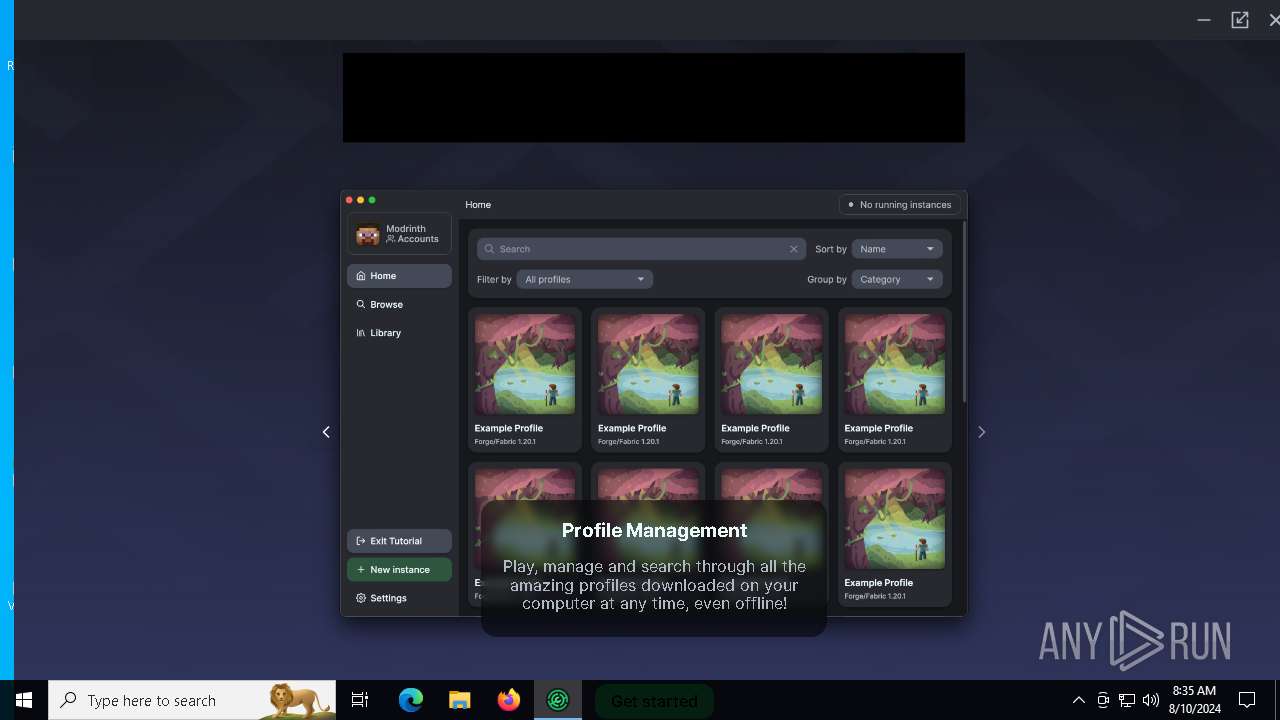
Task: Open Filter by All profiles dropdown
Action: point(585,279)
